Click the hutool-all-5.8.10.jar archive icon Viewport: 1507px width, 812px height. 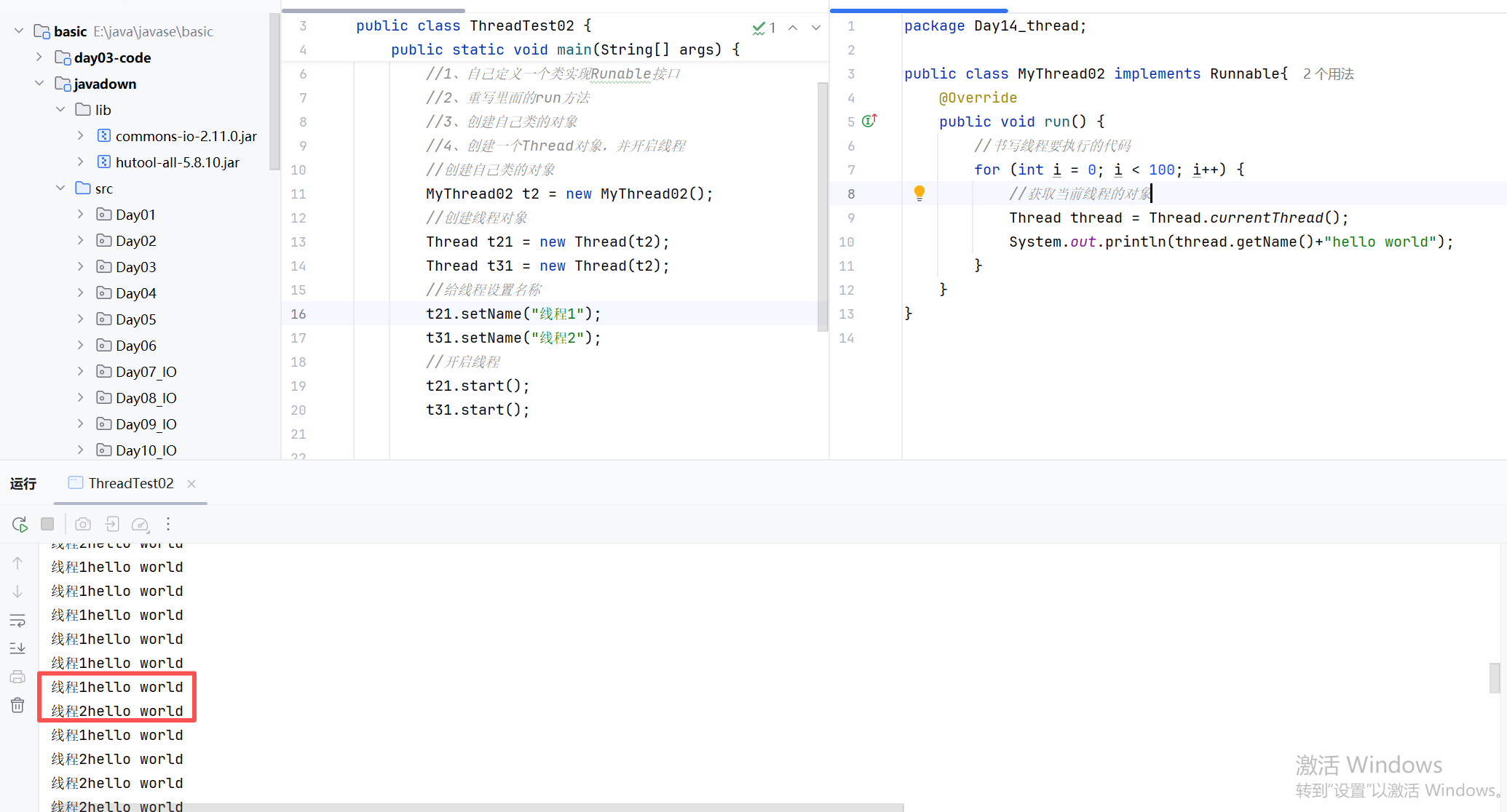[104, 162]
